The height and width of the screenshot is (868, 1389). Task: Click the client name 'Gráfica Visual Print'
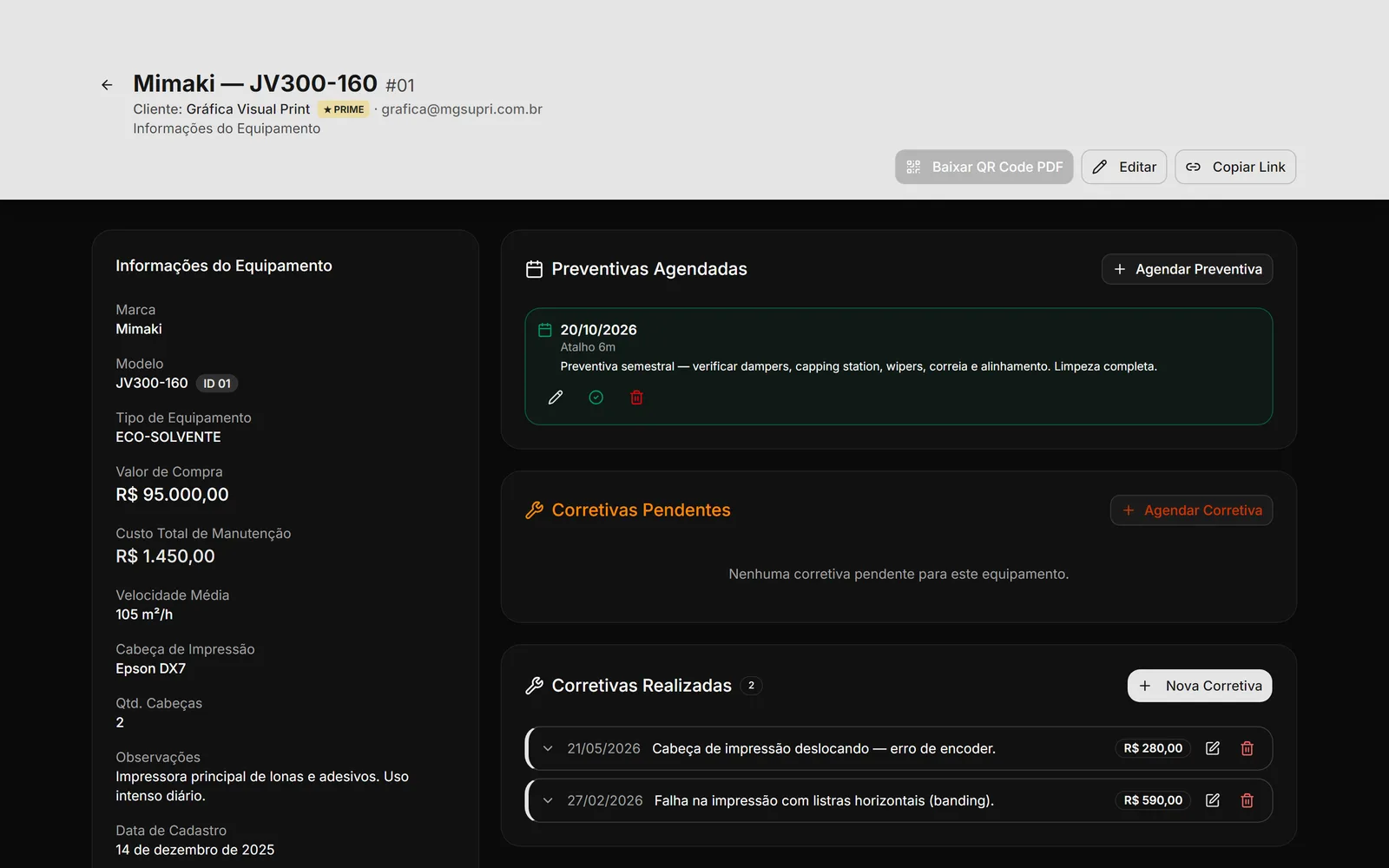[x=248, y=109]
